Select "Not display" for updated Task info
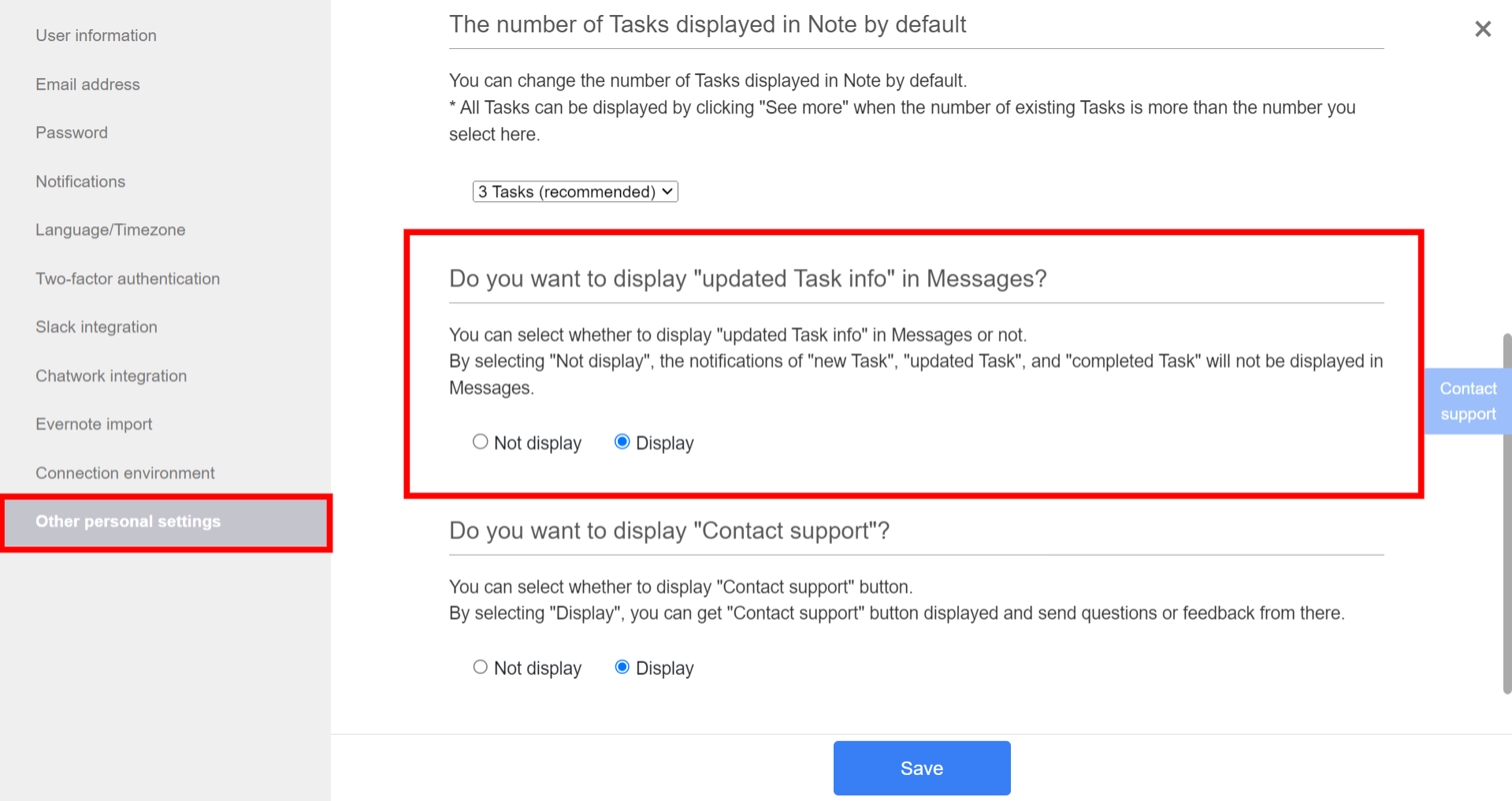 (480, 442)
